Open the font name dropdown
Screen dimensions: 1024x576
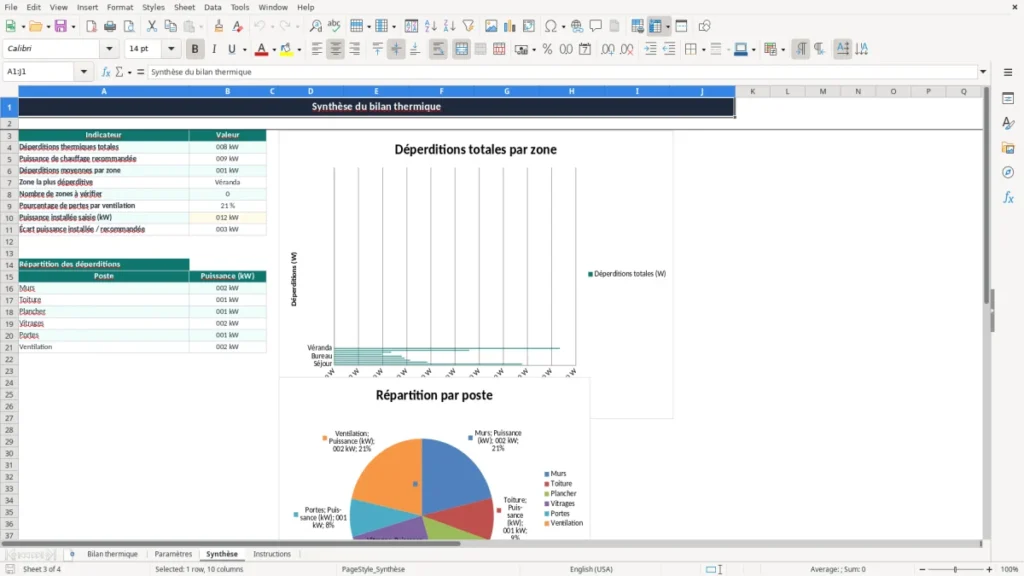pos(109,48)
